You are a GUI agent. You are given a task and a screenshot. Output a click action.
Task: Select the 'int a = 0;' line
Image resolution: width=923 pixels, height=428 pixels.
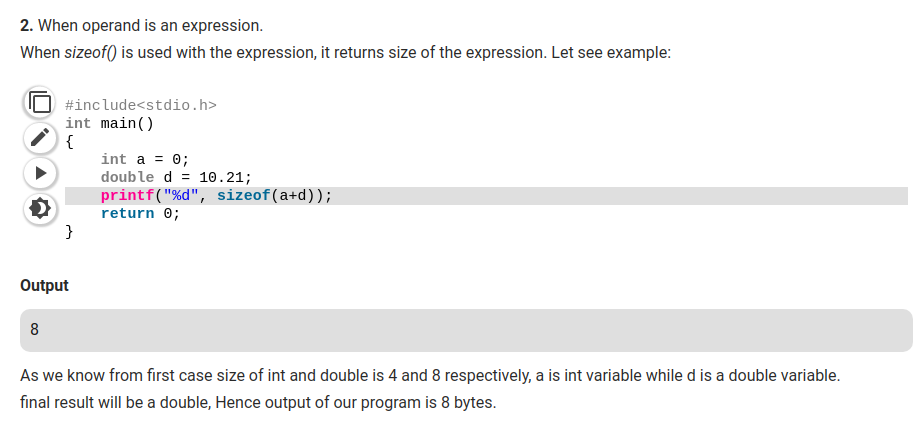pos(145,160)
